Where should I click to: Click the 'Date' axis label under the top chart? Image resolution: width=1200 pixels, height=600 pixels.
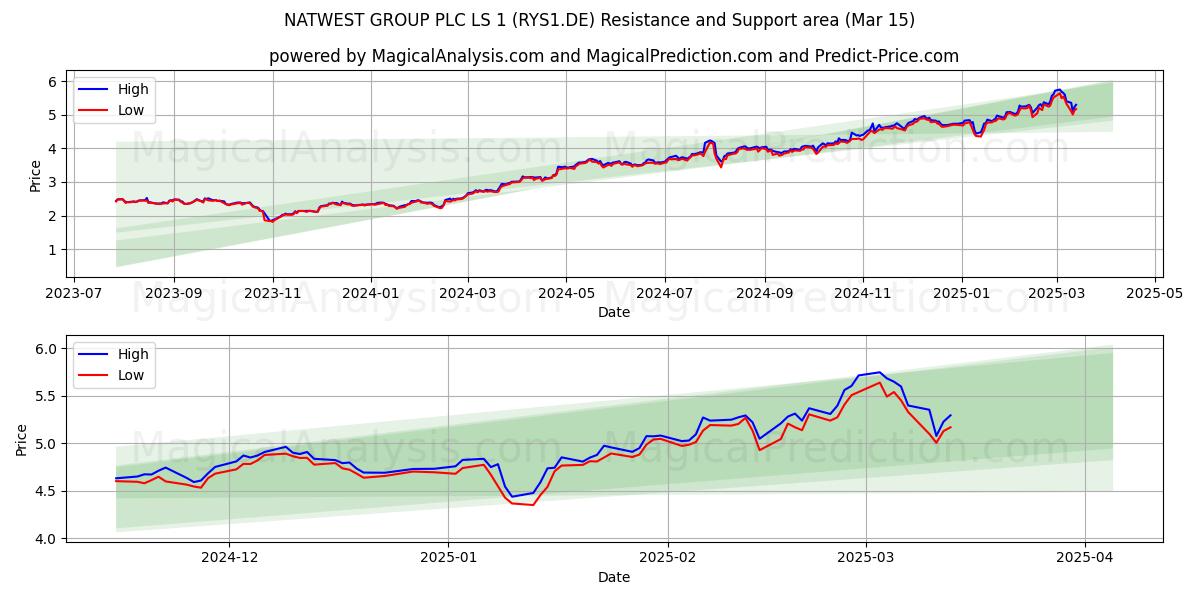click(613, 312)
